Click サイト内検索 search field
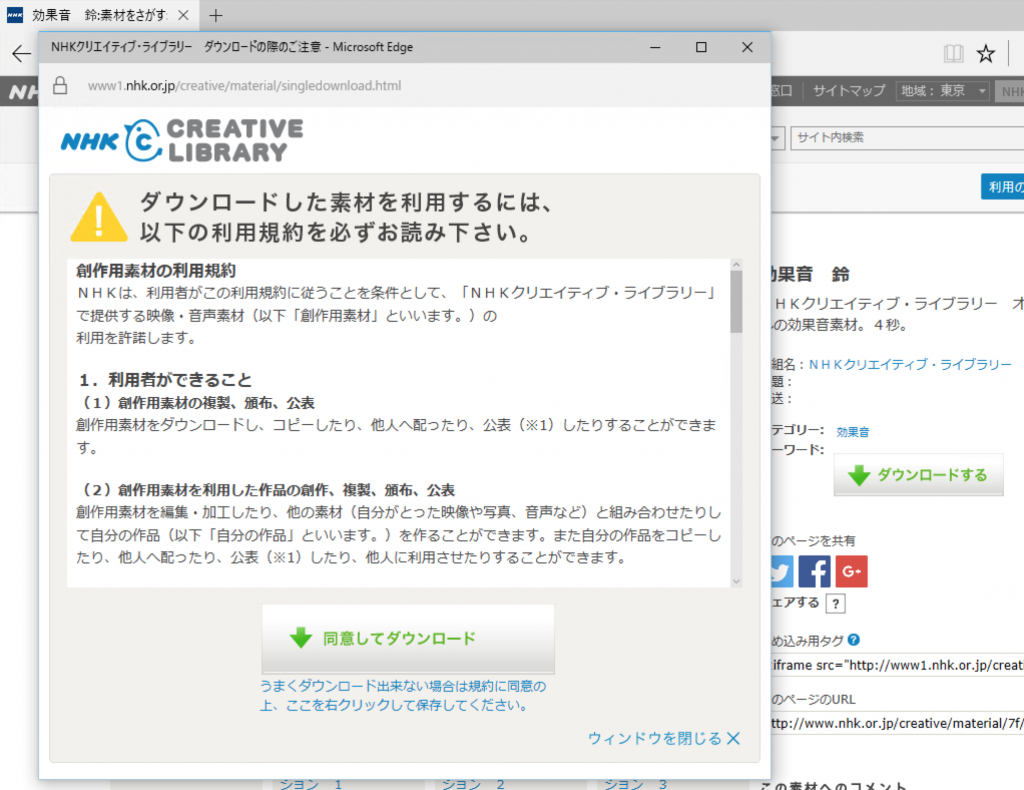The image size is (1024, 790). [x=907, y=138]
